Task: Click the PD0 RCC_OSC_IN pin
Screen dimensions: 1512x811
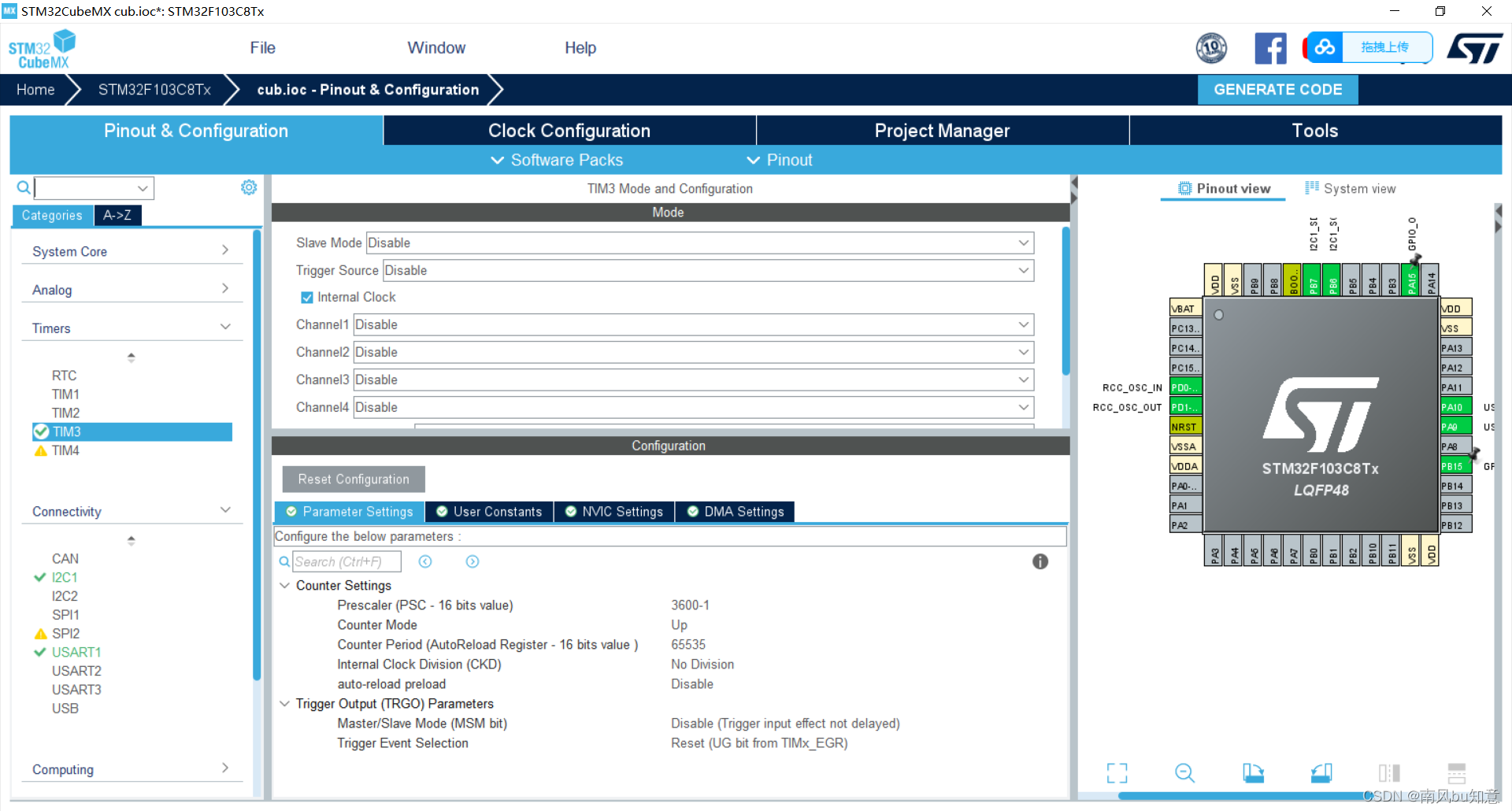Action: pos(1185,387)
